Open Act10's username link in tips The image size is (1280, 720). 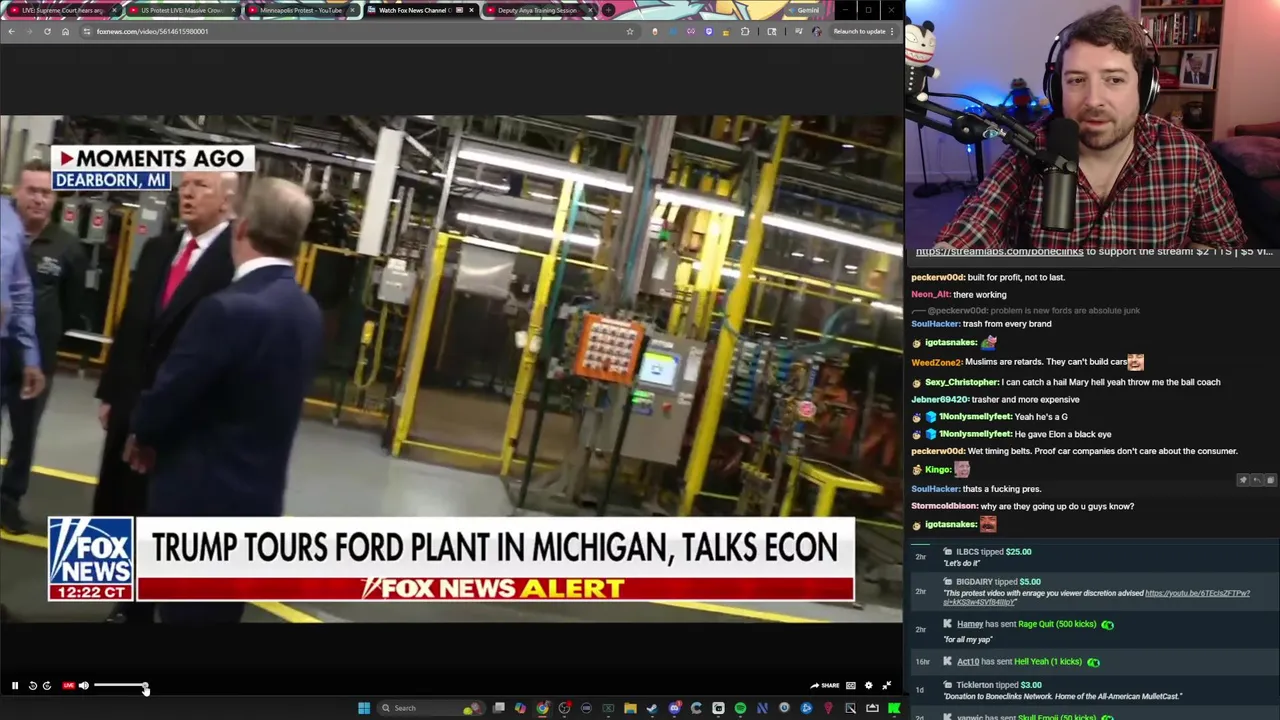tap(968, 661)
